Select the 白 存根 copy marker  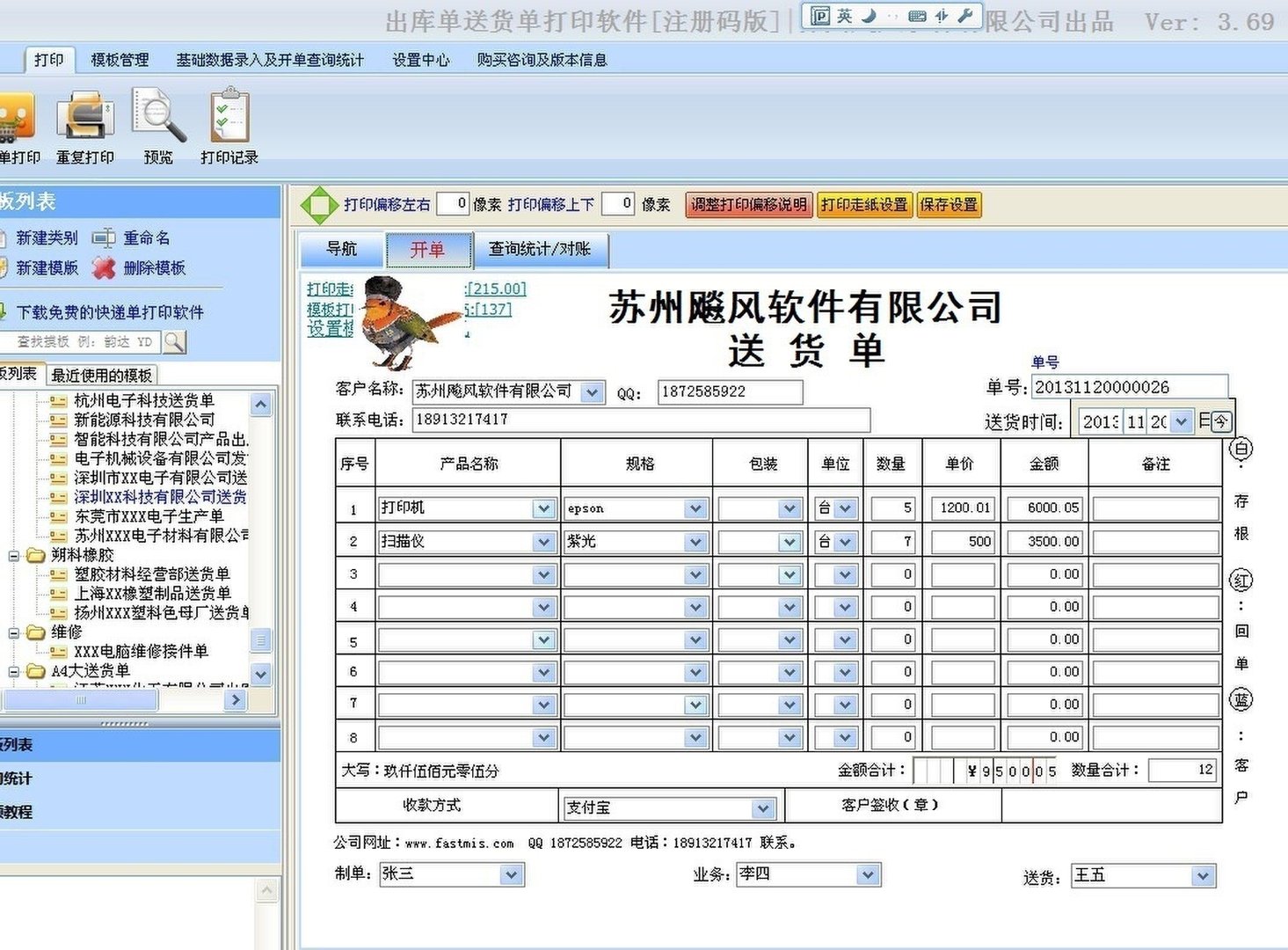click(1241, 449)
